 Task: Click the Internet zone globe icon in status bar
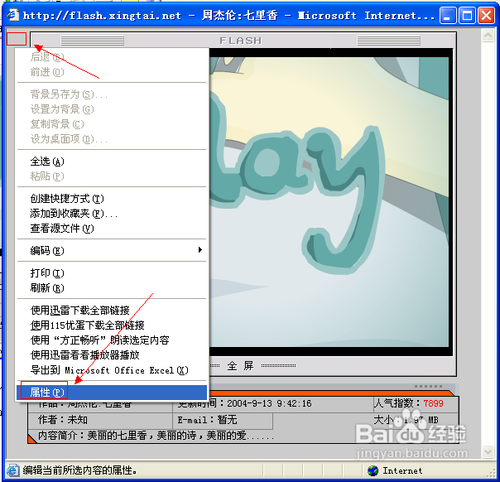(373, 471)
